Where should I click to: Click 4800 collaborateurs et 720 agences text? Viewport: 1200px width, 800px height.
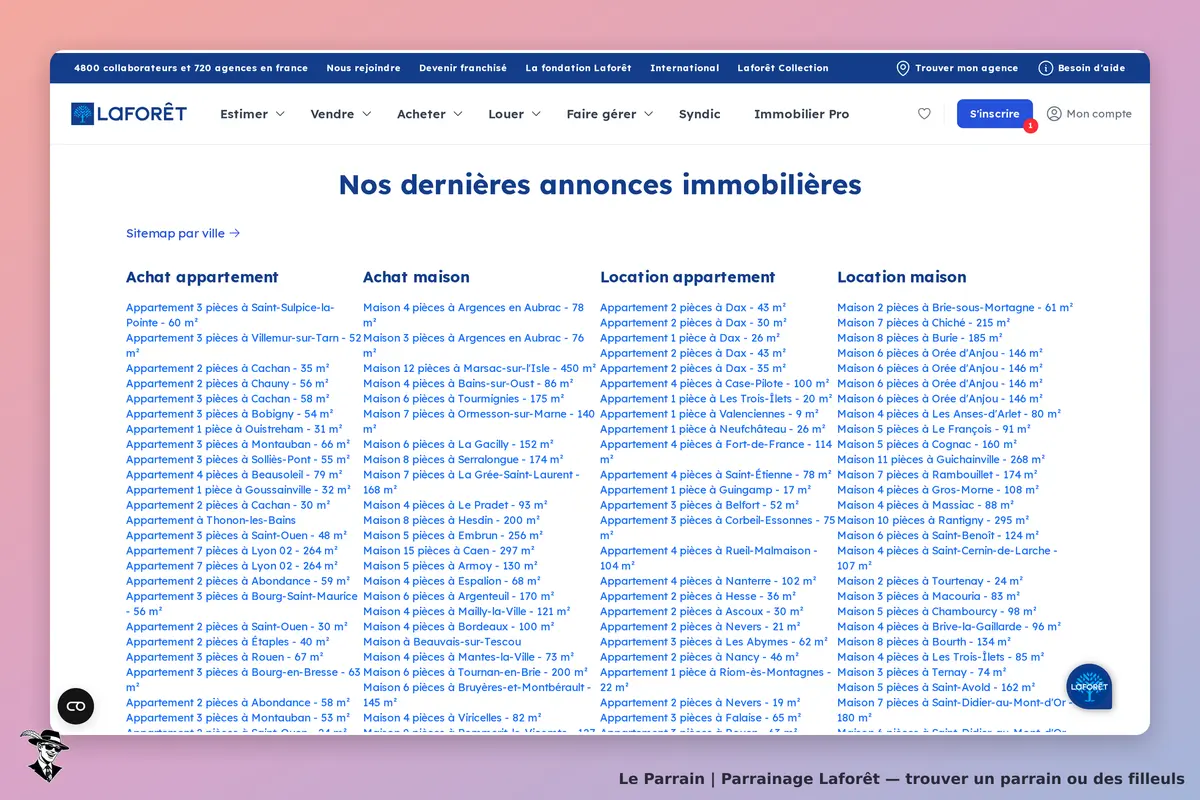pos(191,68)
